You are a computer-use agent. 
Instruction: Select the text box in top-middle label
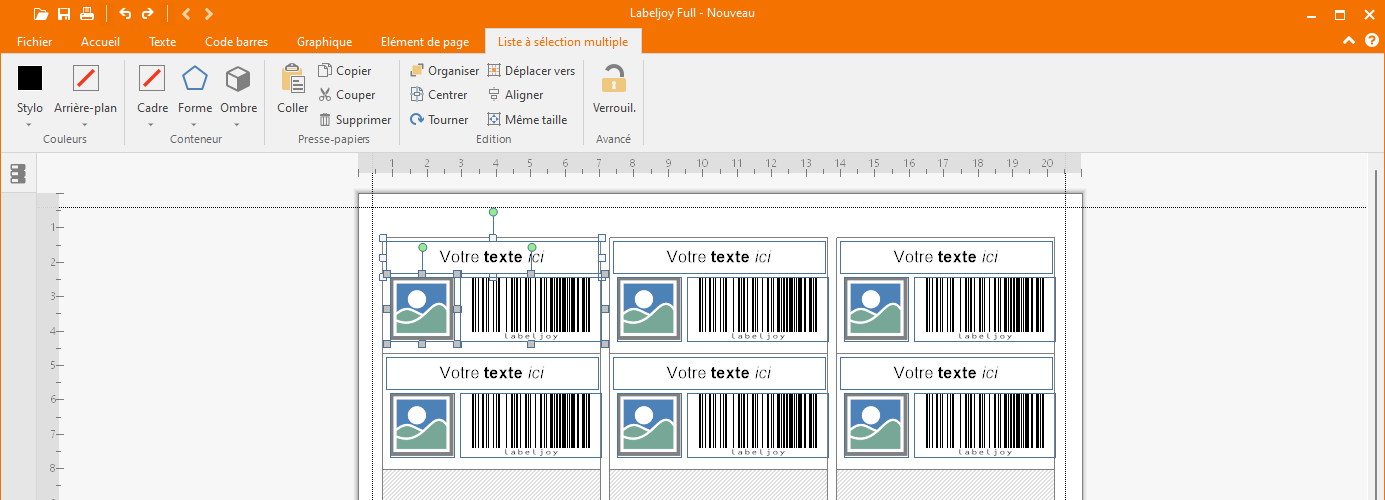click(719, 257)
